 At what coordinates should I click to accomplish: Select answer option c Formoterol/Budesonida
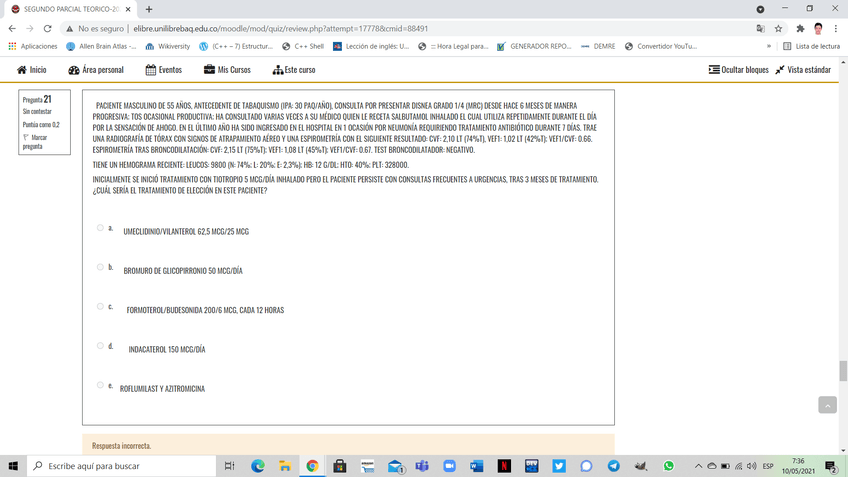point(100,306)
